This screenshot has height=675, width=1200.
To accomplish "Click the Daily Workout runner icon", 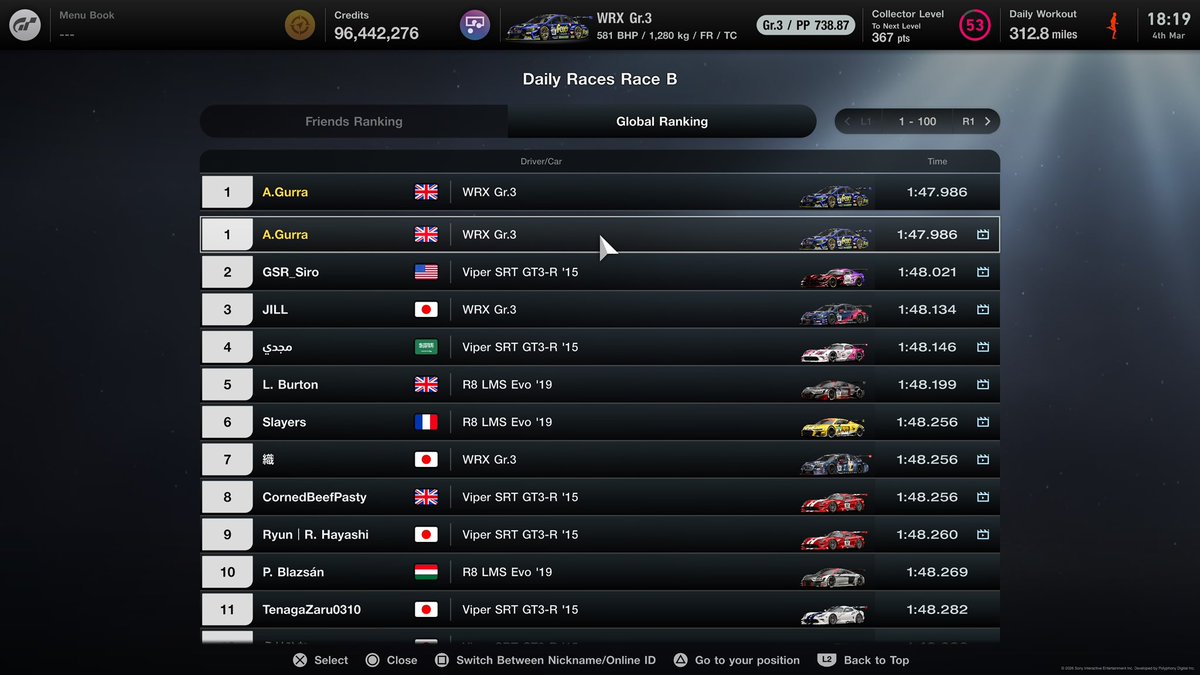I will (x=1113, y=25).
